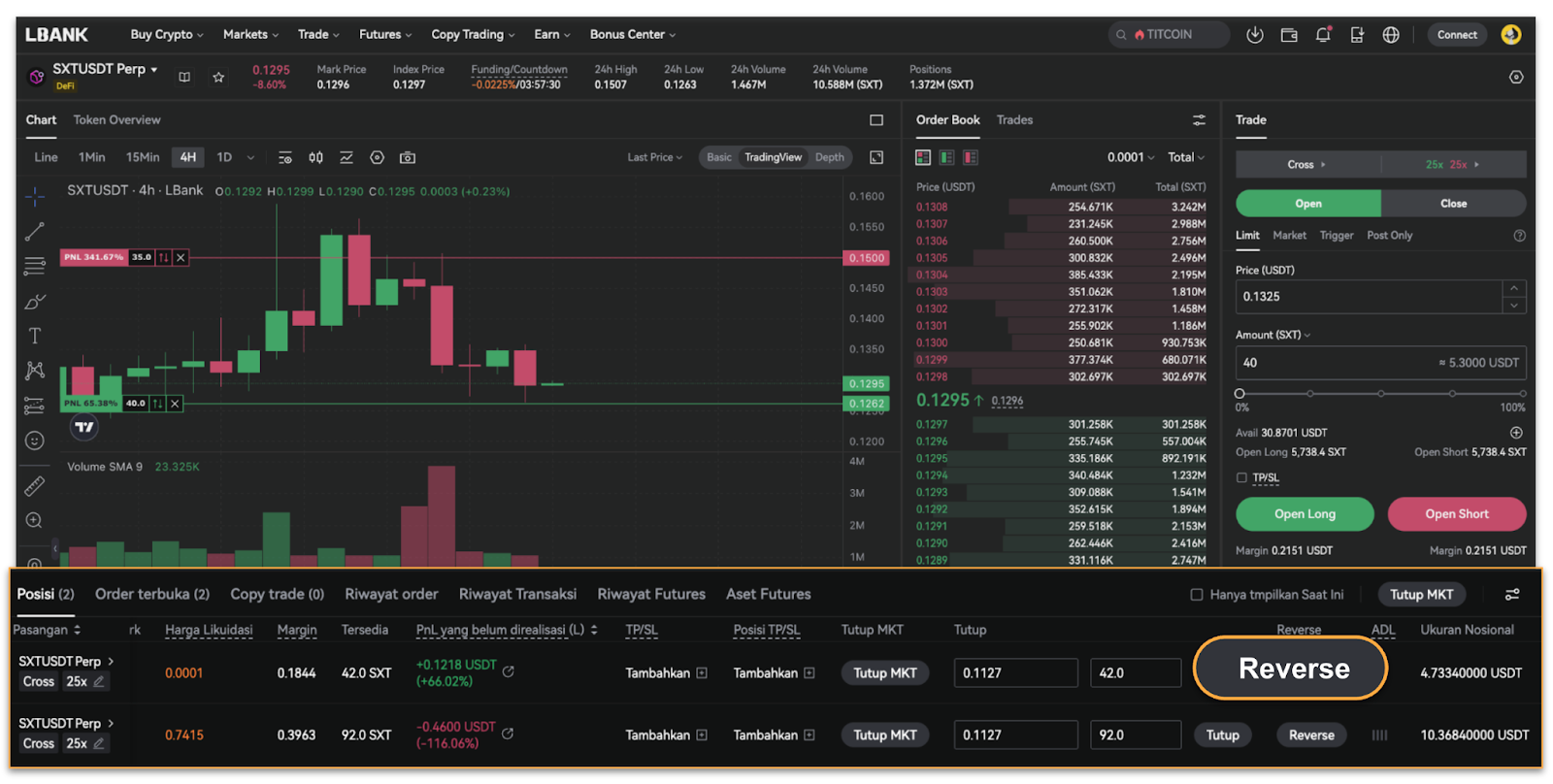
Task: Show asks-only order book view
Action: [970, 157]
